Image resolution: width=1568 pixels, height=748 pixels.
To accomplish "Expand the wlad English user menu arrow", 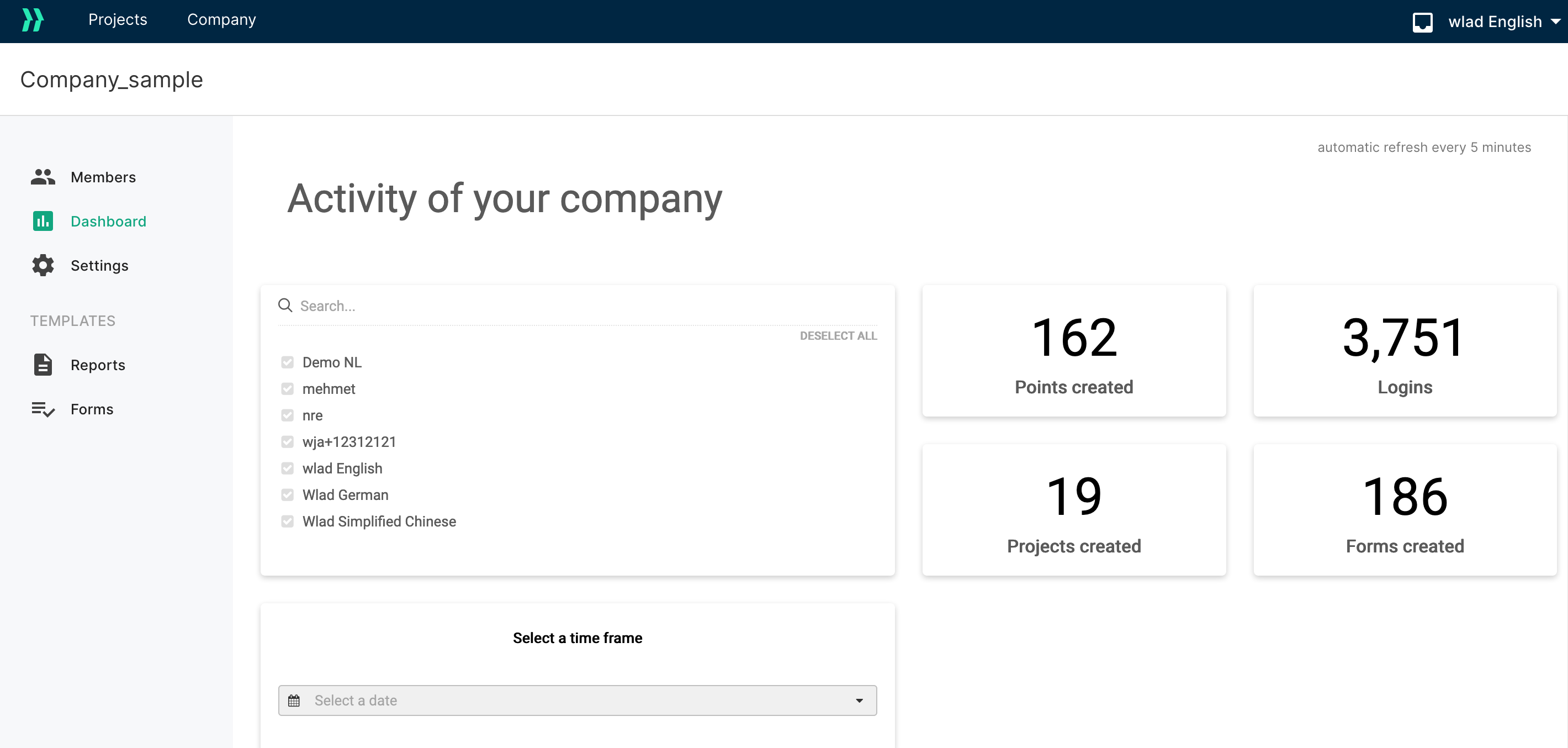I will coord(1555,22).
